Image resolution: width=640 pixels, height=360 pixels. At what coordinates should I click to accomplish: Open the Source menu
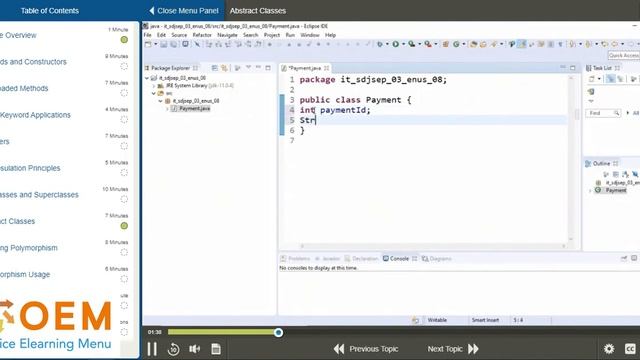click(x=179, y=35)
